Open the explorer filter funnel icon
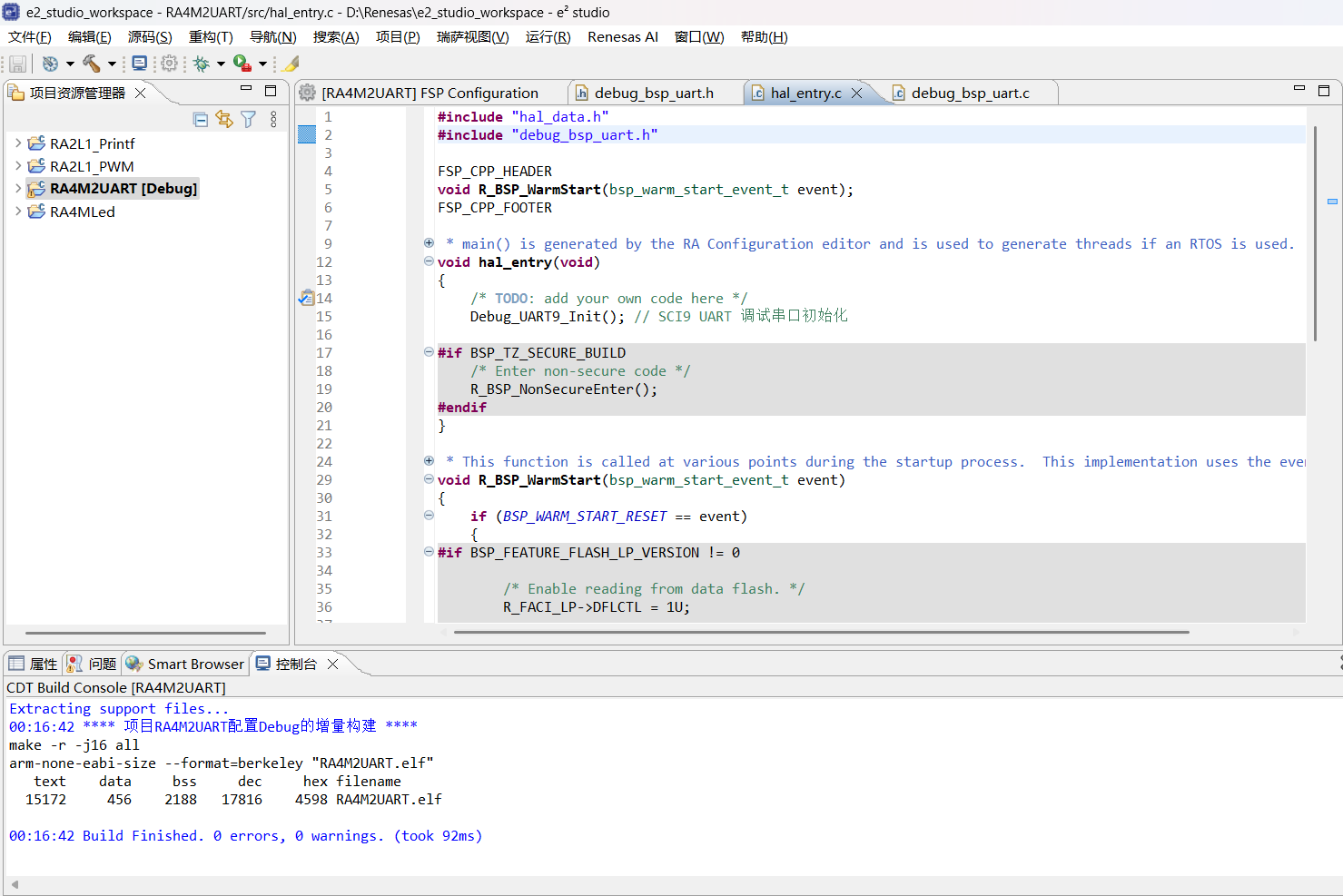 click(x=248, y=119)
